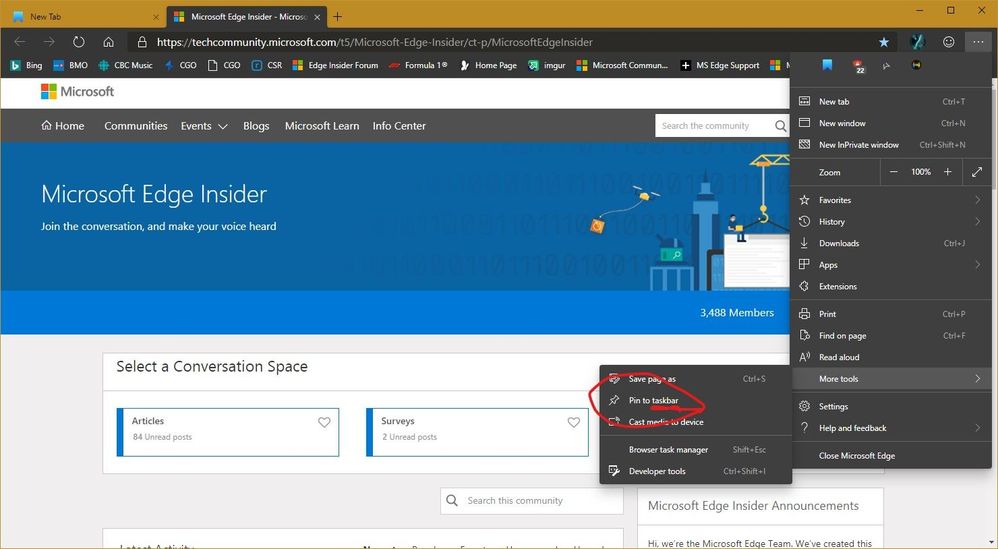Open the imgur bookmark
The height and width of the screenshot is (549, 998).
[x=547, y=65]
